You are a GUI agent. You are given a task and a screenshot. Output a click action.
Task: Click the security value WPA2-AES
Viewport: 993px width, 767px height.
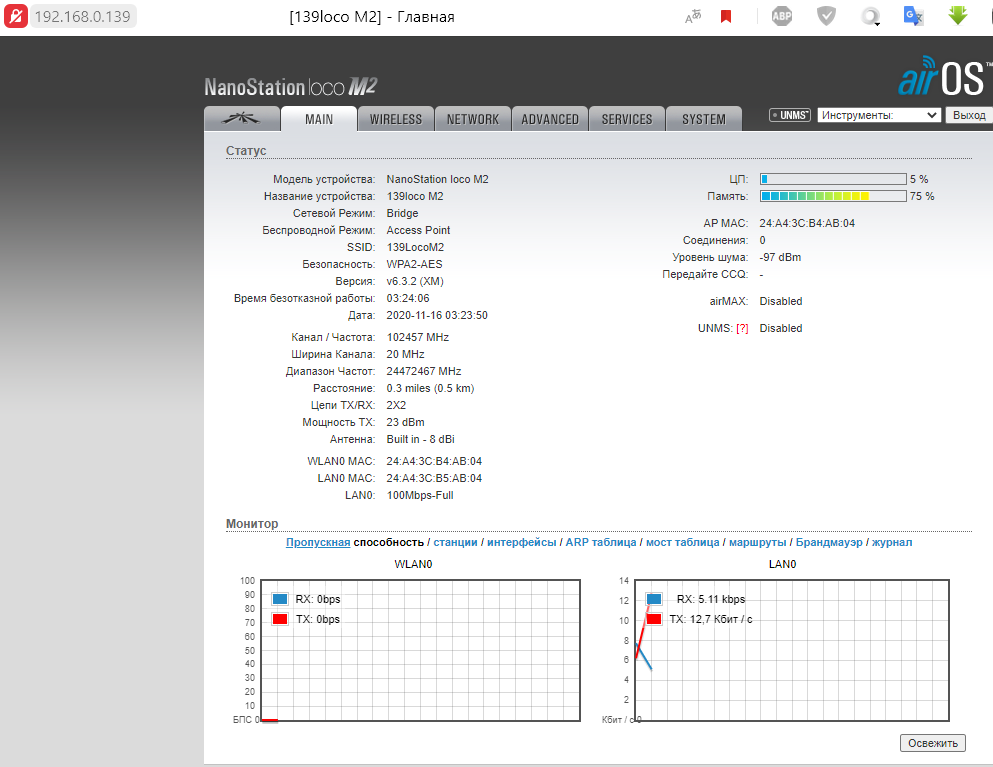tap(414, 264)
